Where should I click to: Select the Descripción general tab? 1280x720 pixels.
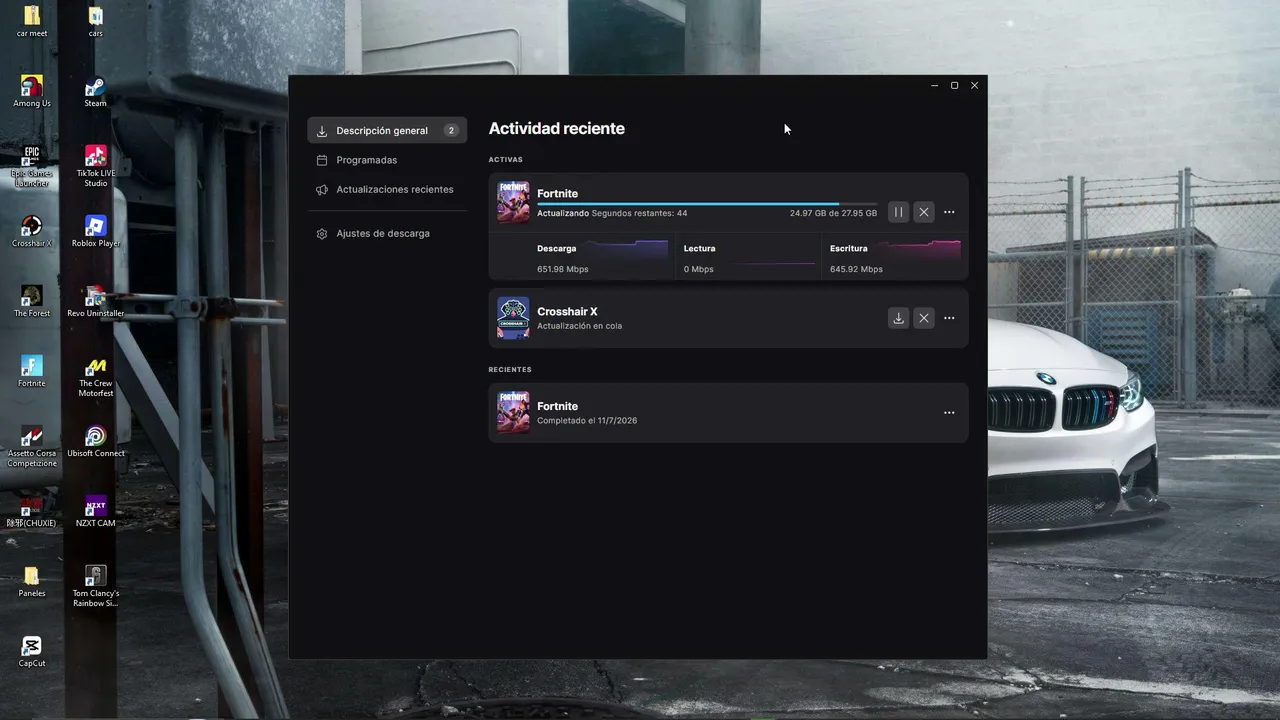(387, 130)
